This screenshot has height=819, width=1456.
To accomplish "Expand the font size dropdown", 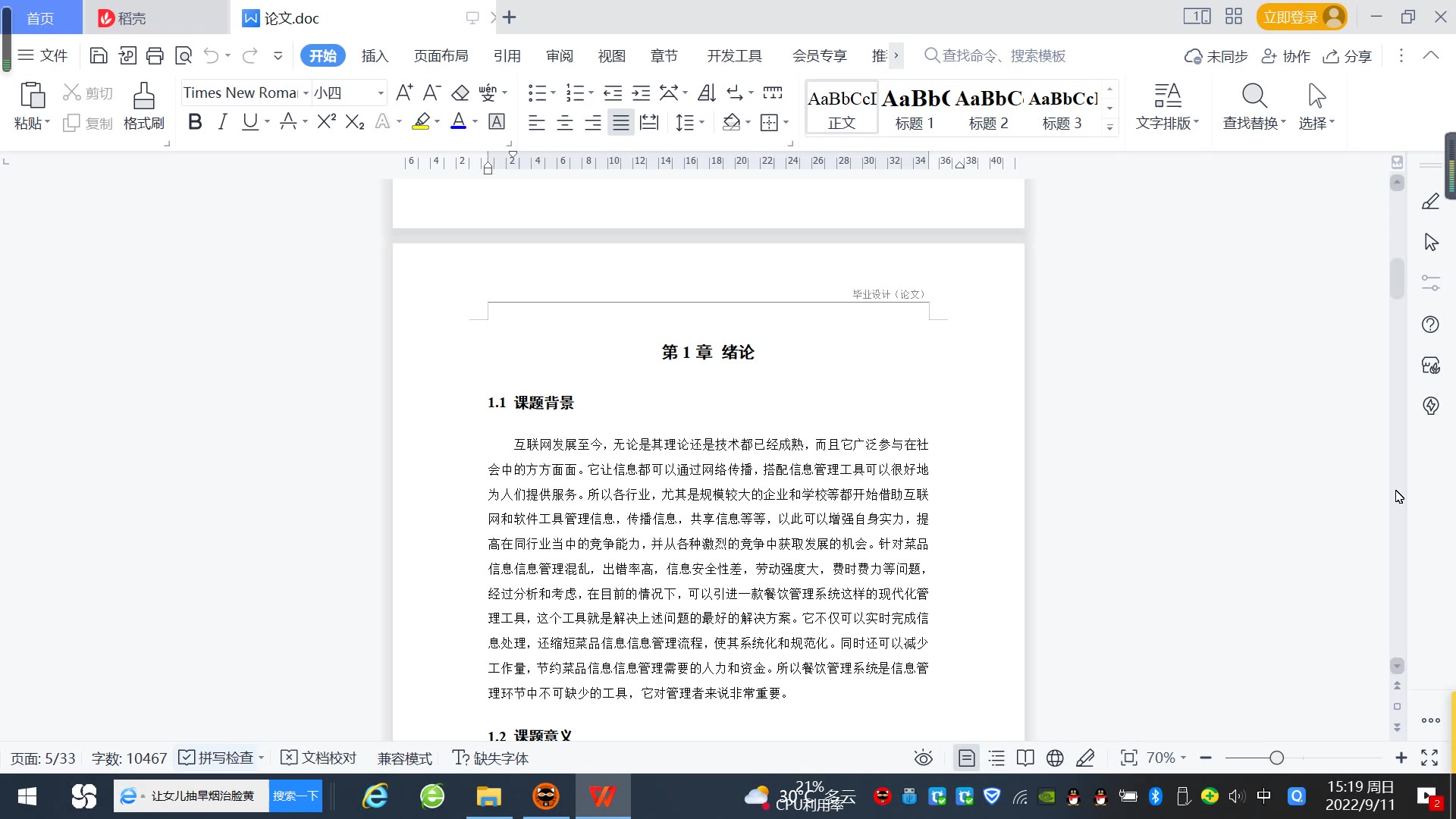I will 381,93.
